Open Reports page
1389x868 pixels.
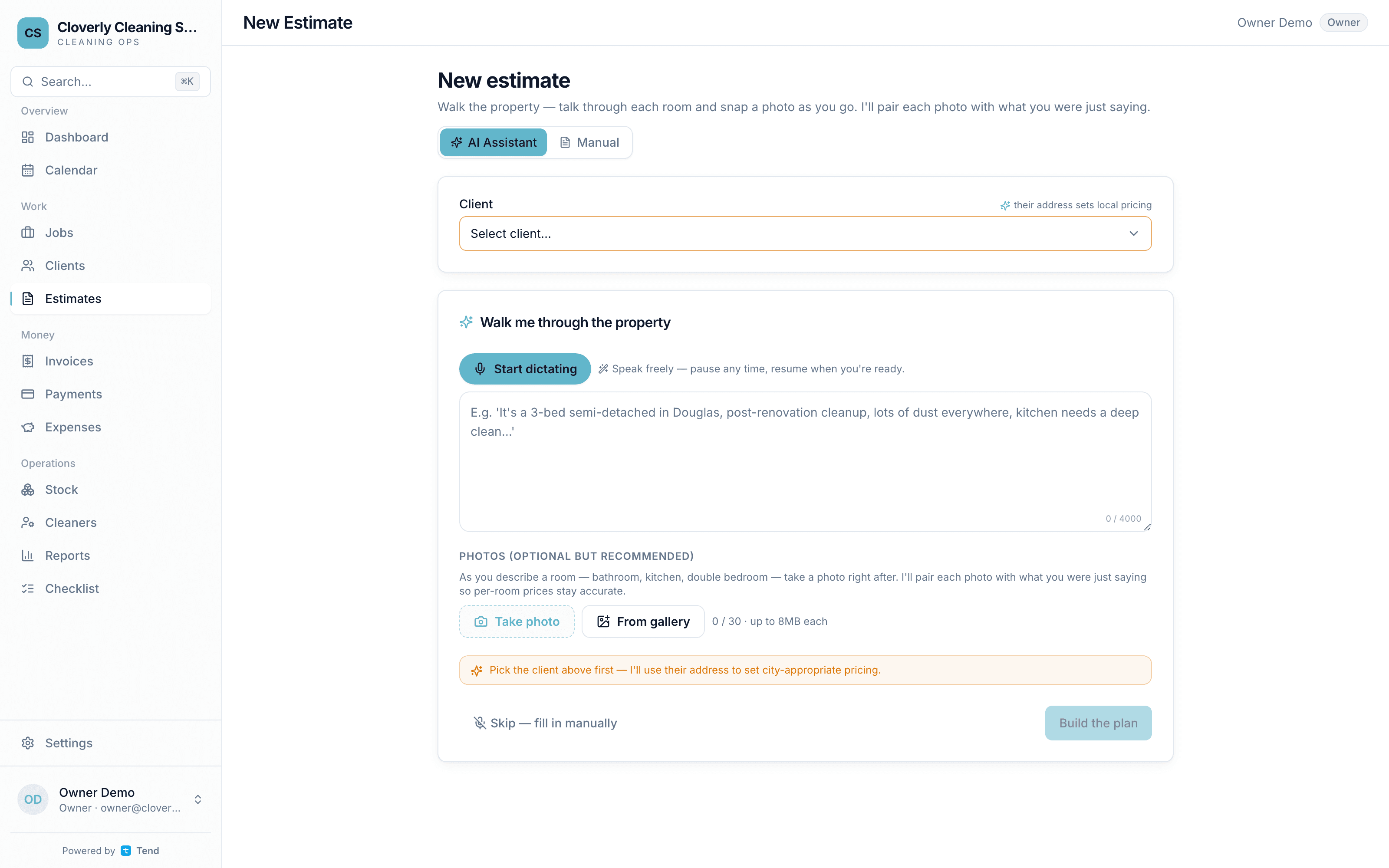click(111, 555)
